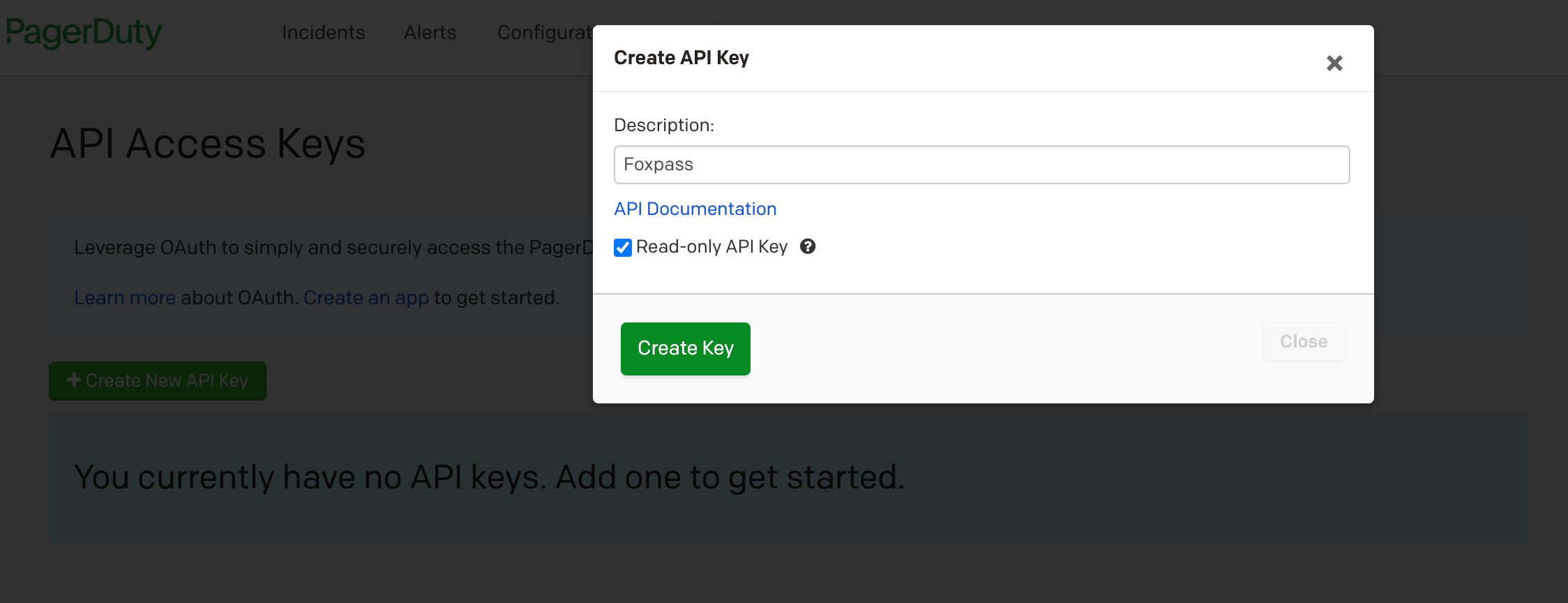Click the green Create Key button

[686, 348]
